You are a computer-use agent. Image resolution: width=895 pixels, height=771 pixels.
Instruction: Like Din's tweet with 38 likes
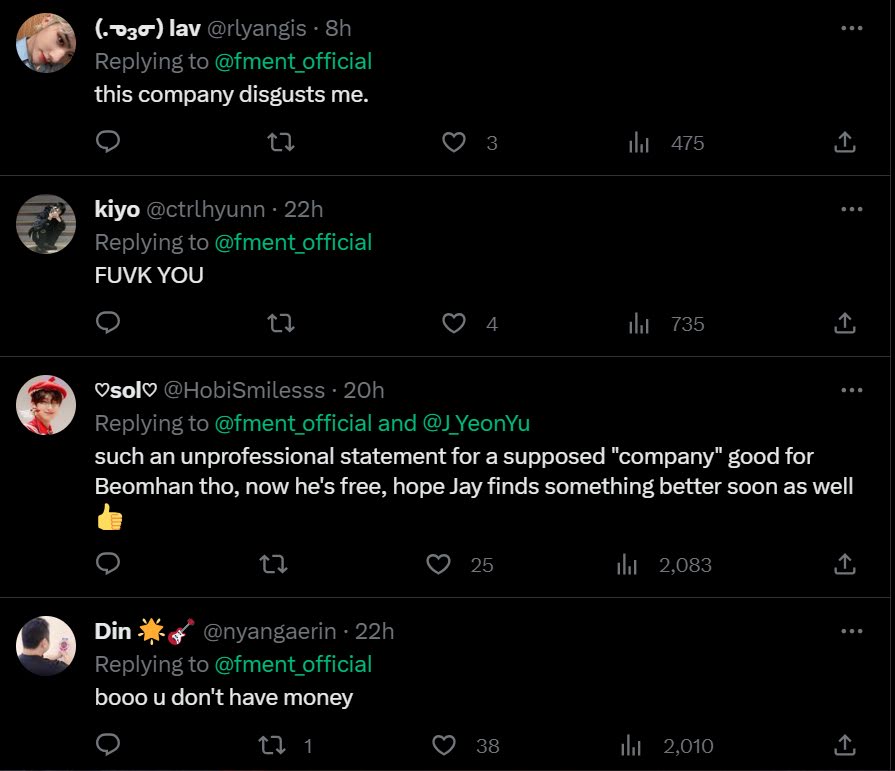445,746
